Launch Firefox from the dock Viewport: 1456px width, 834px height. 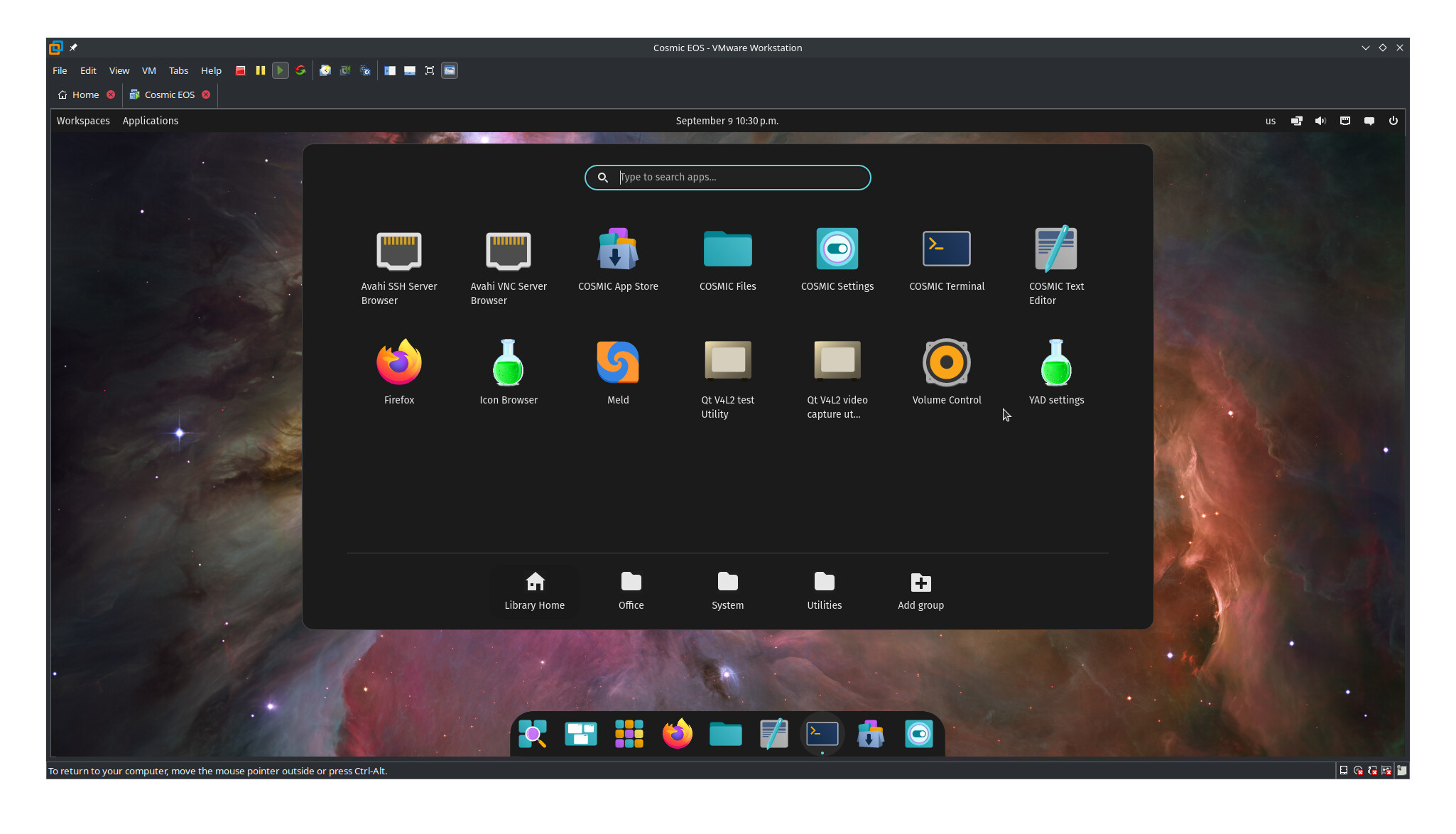click(x=678, y=734)
